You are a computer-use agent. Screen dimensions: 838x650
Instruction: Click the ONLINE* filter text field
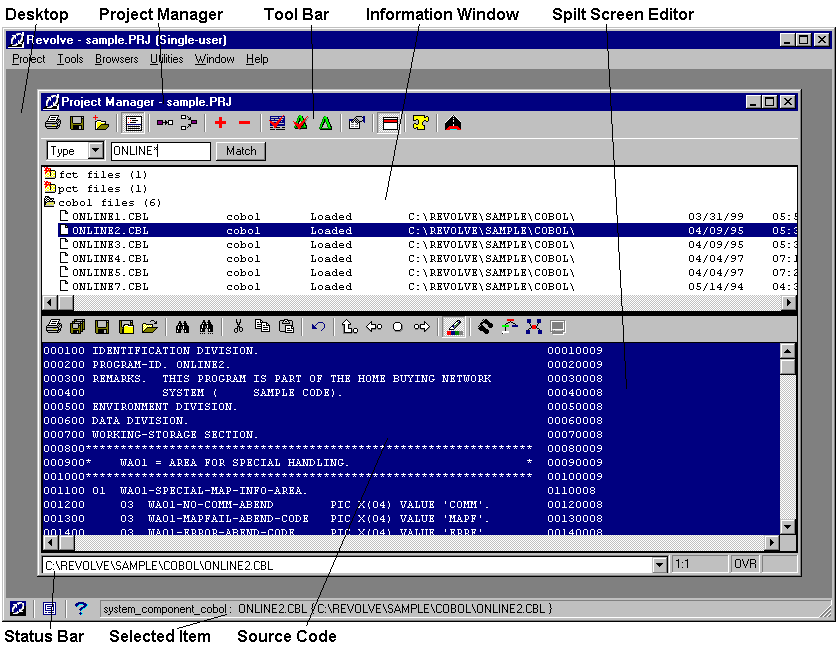160,151
